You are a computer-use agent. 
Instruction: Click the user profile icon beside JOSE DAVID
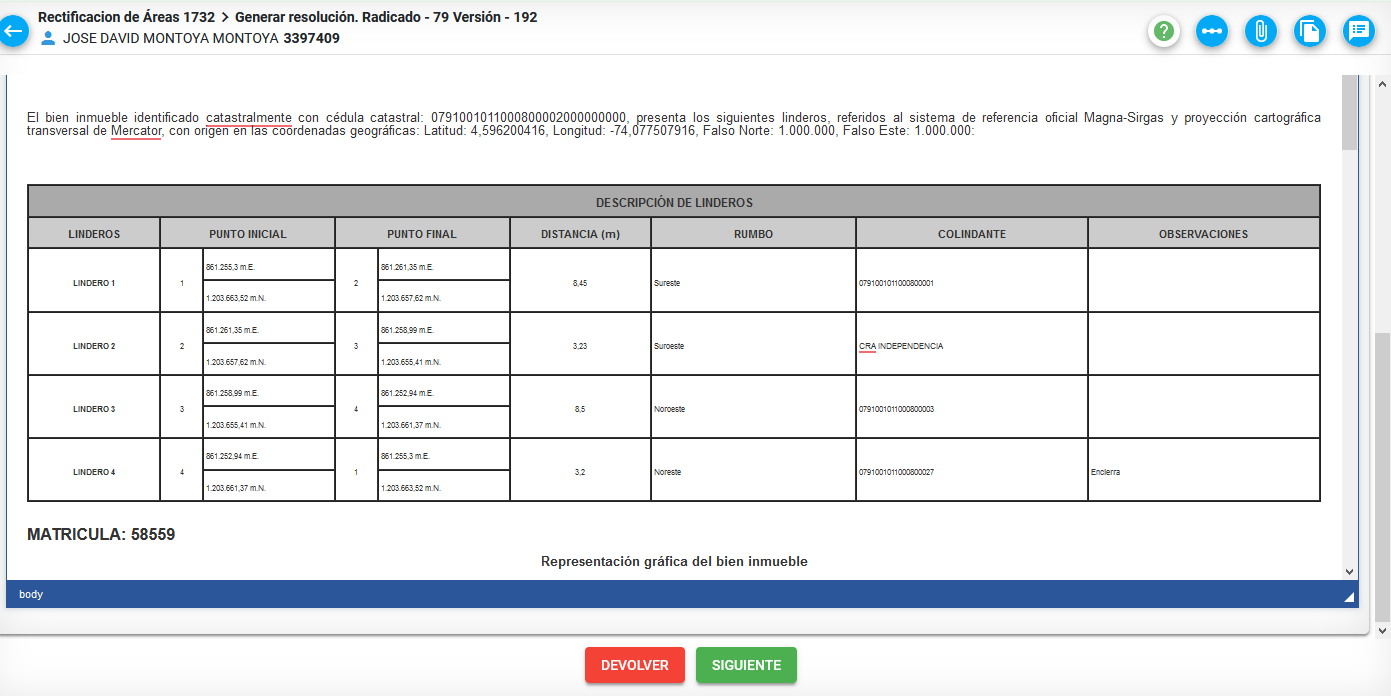[x=48, y=39]
